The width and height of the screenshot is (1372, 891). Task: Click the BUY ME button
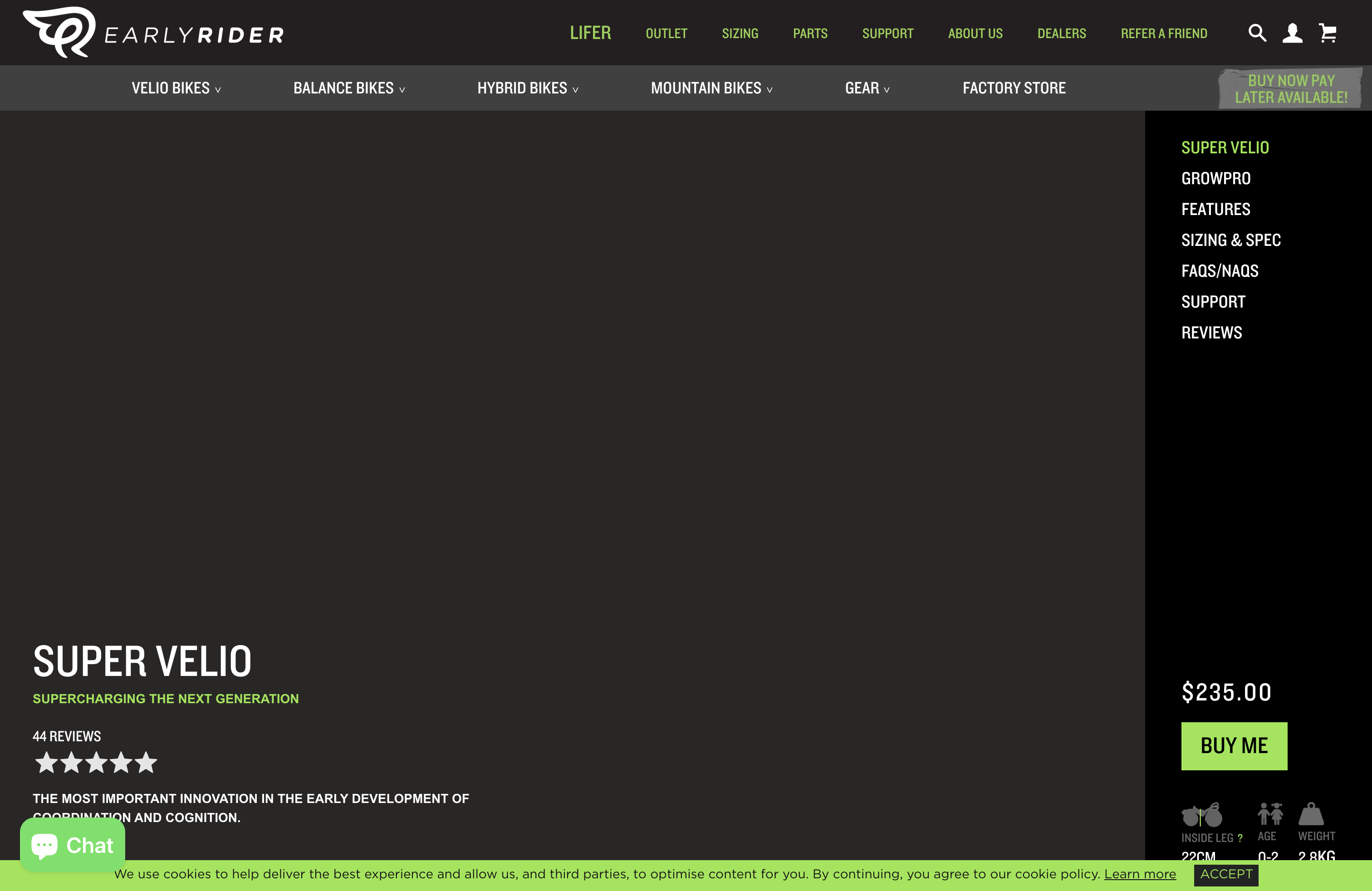(x=1234, y=746)
